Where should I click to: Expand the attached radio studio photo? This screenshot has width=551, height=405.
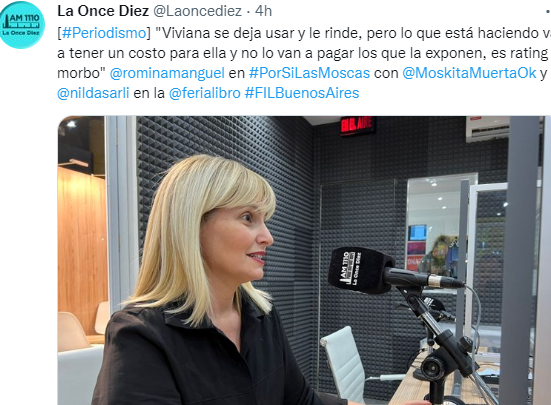tap(304, 260)
